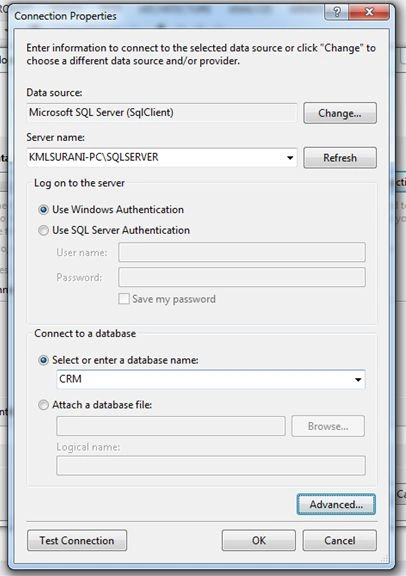
Task: Click the help question mark icon
Action: (x=337, y=12)
